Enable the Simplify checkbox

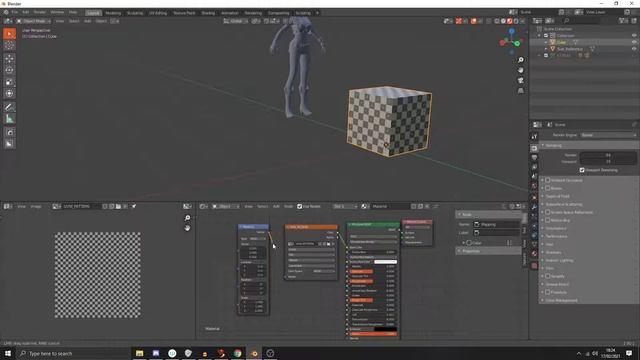tap(548, 276)
